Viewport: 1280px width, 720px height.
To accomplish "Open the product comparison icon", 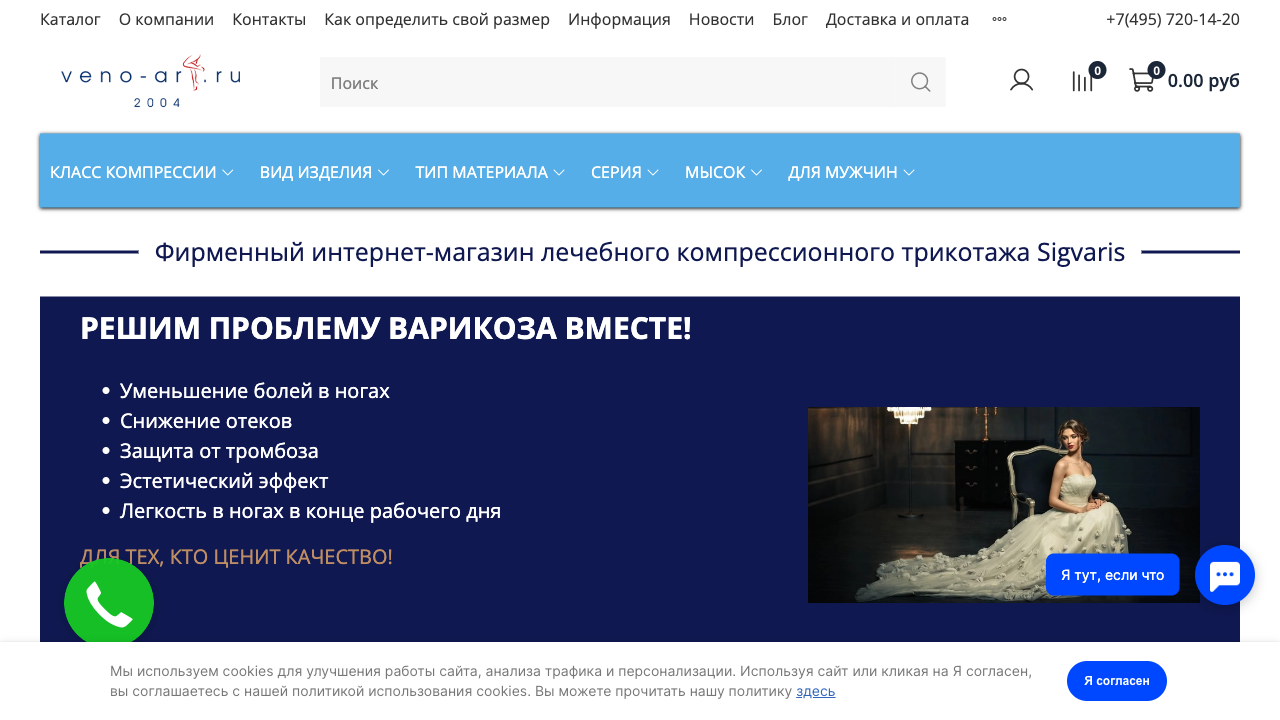I will tap(1082, 81).
